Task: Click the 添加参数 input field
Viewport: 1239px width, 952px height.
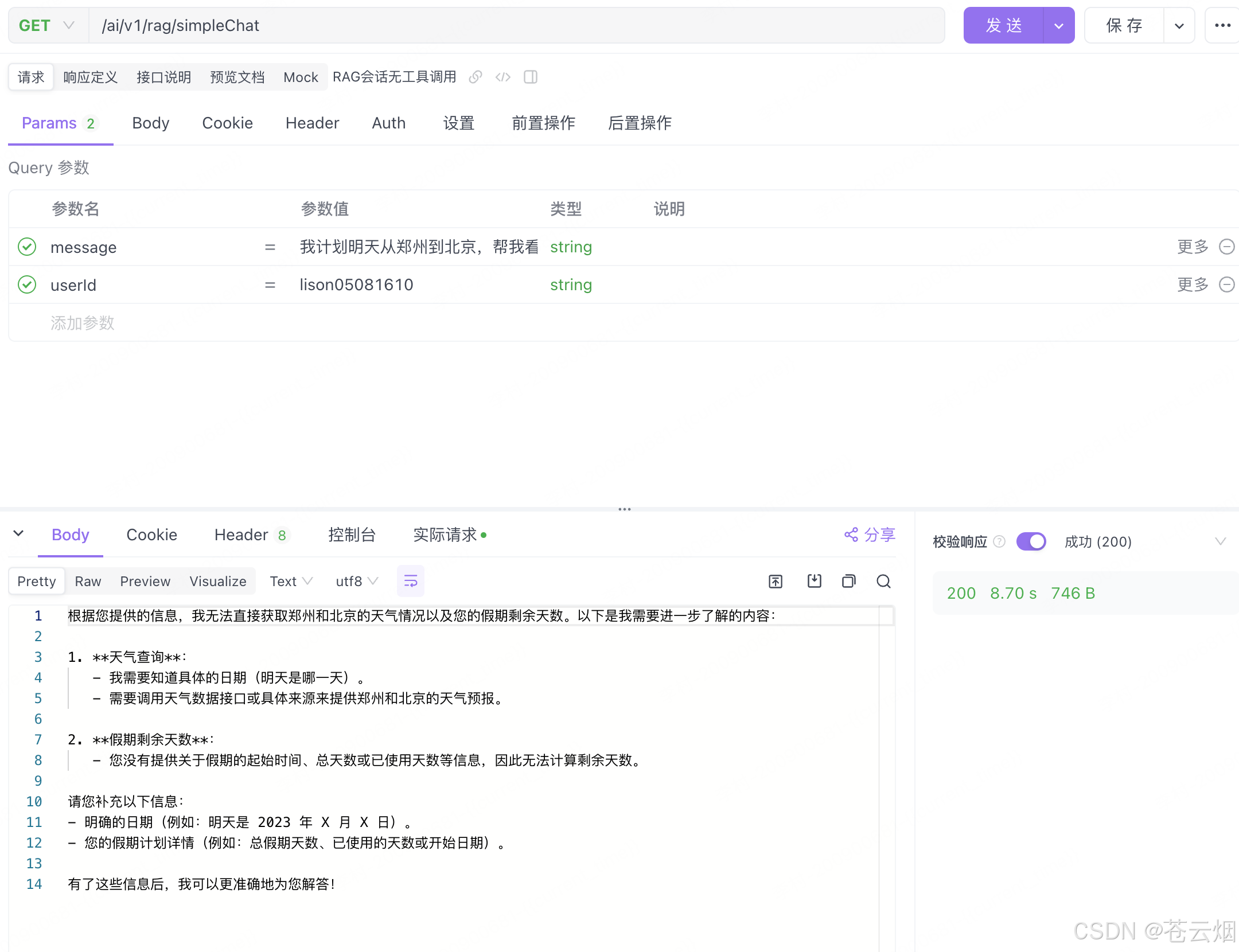Action: coord(83,323)
